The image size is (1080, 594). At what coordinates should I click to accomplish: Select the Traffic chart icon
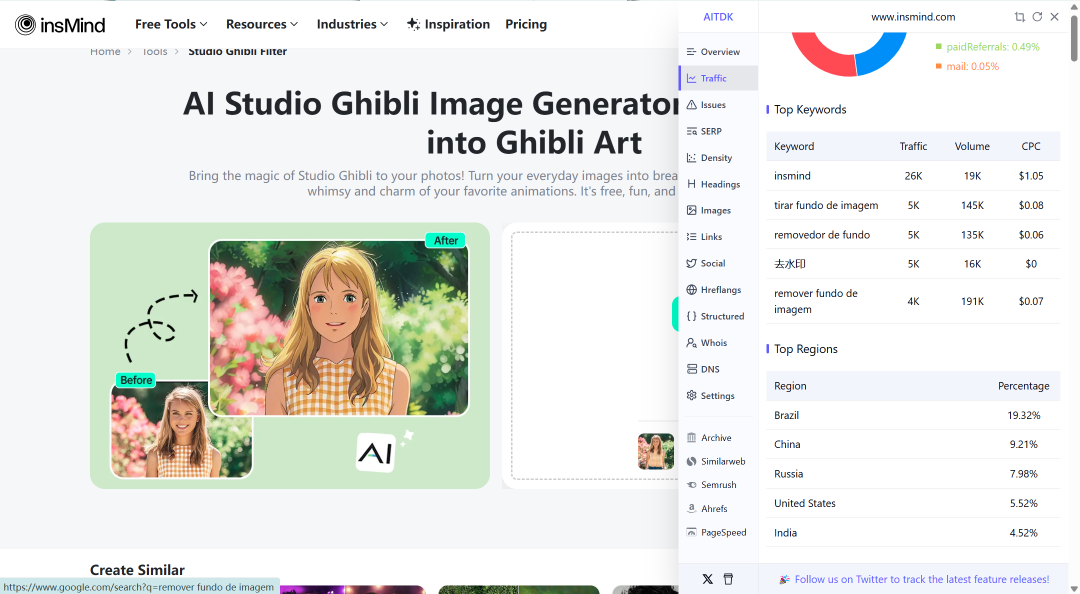click(x=692, y=79)
